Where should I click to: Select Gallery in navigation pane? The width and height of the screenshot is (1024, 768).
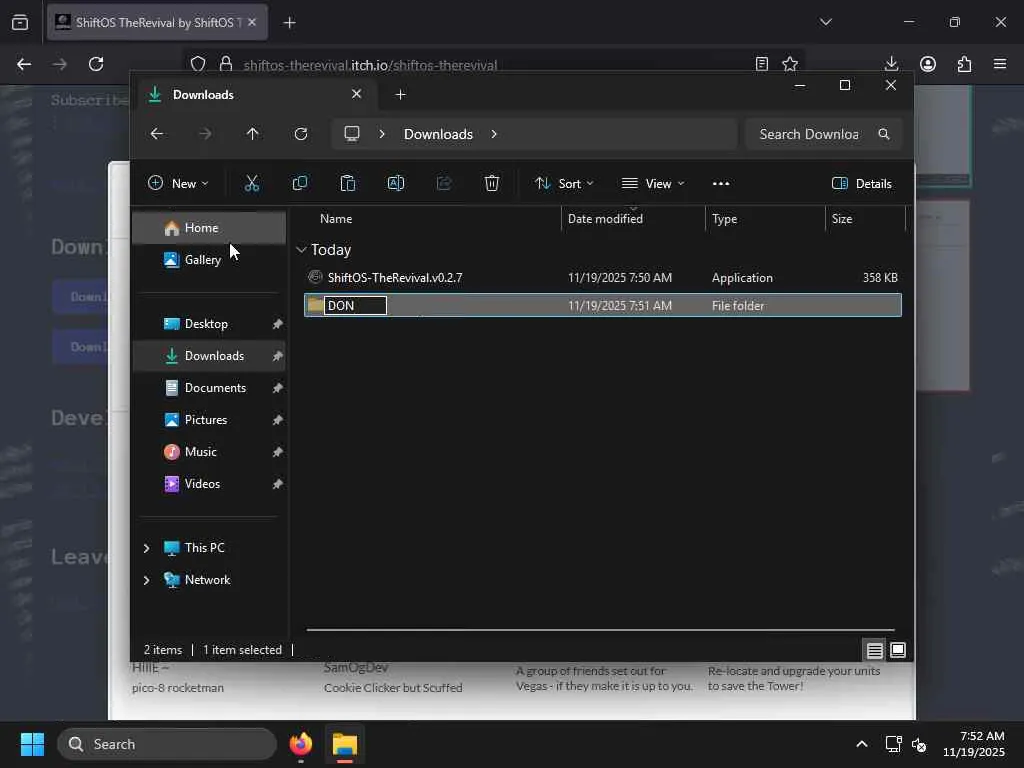209,260
